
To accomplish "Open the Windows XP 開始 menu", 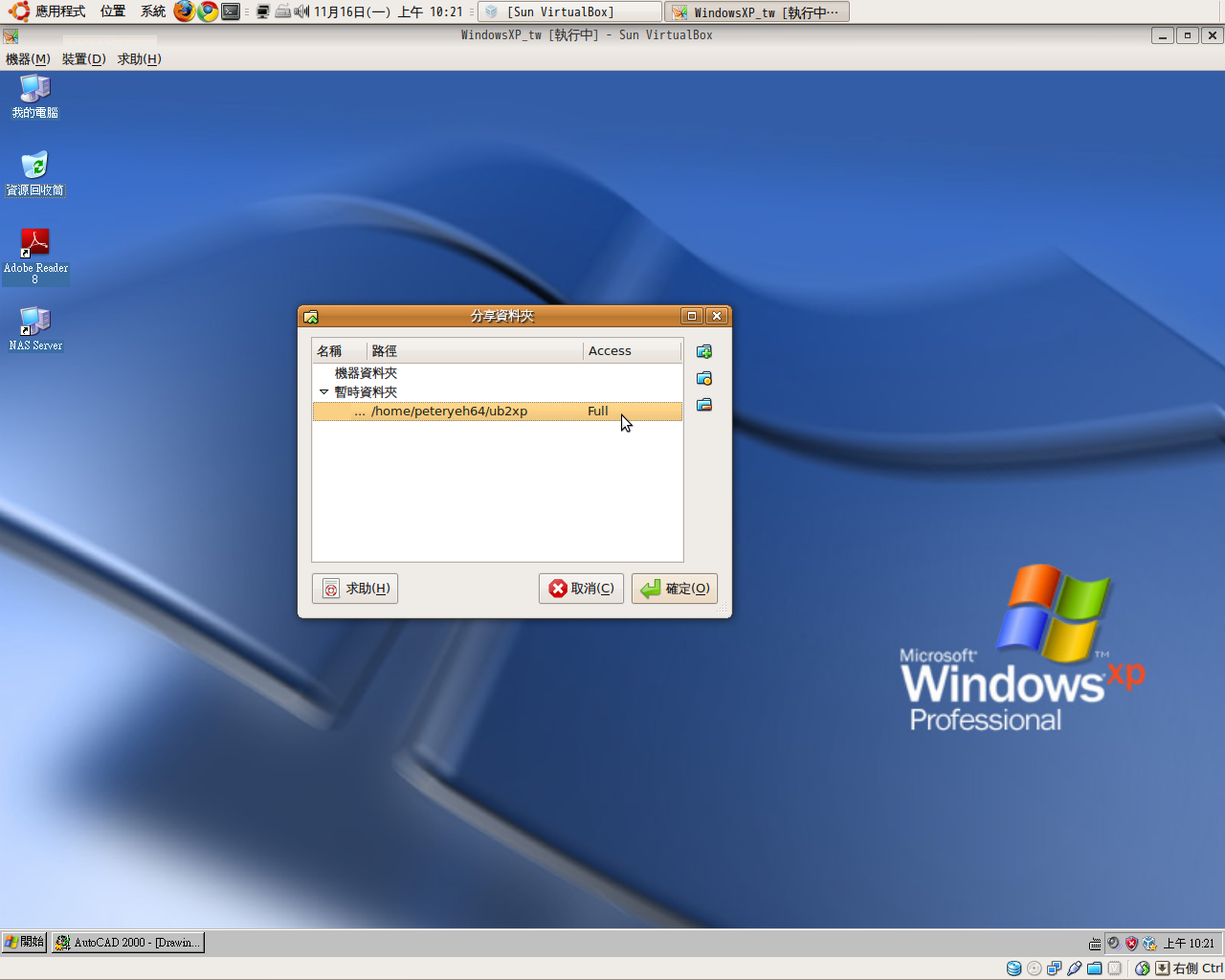I will pos(25,943).
